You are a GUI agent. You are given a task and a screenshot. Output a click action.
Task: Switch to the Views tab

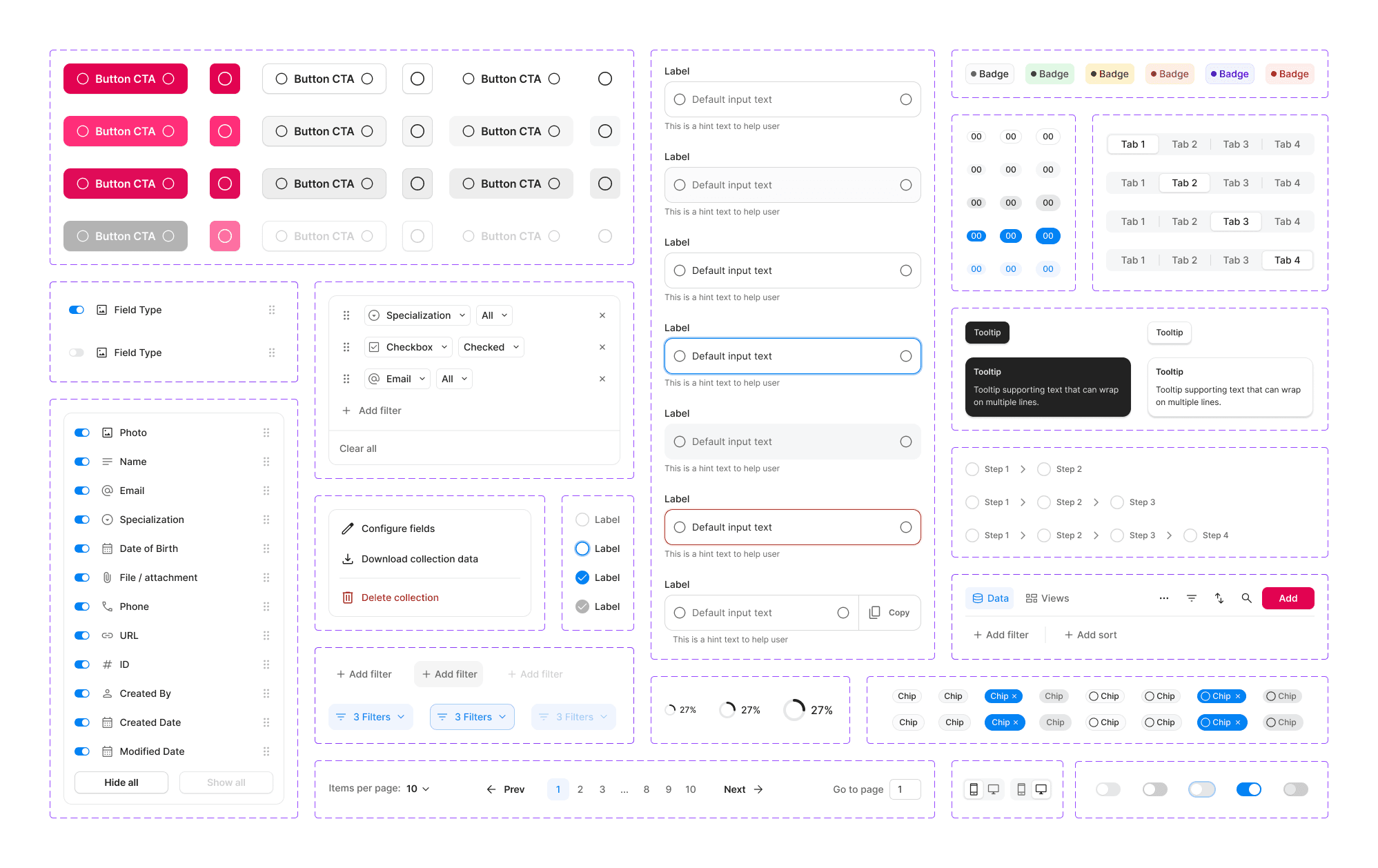1047,598
